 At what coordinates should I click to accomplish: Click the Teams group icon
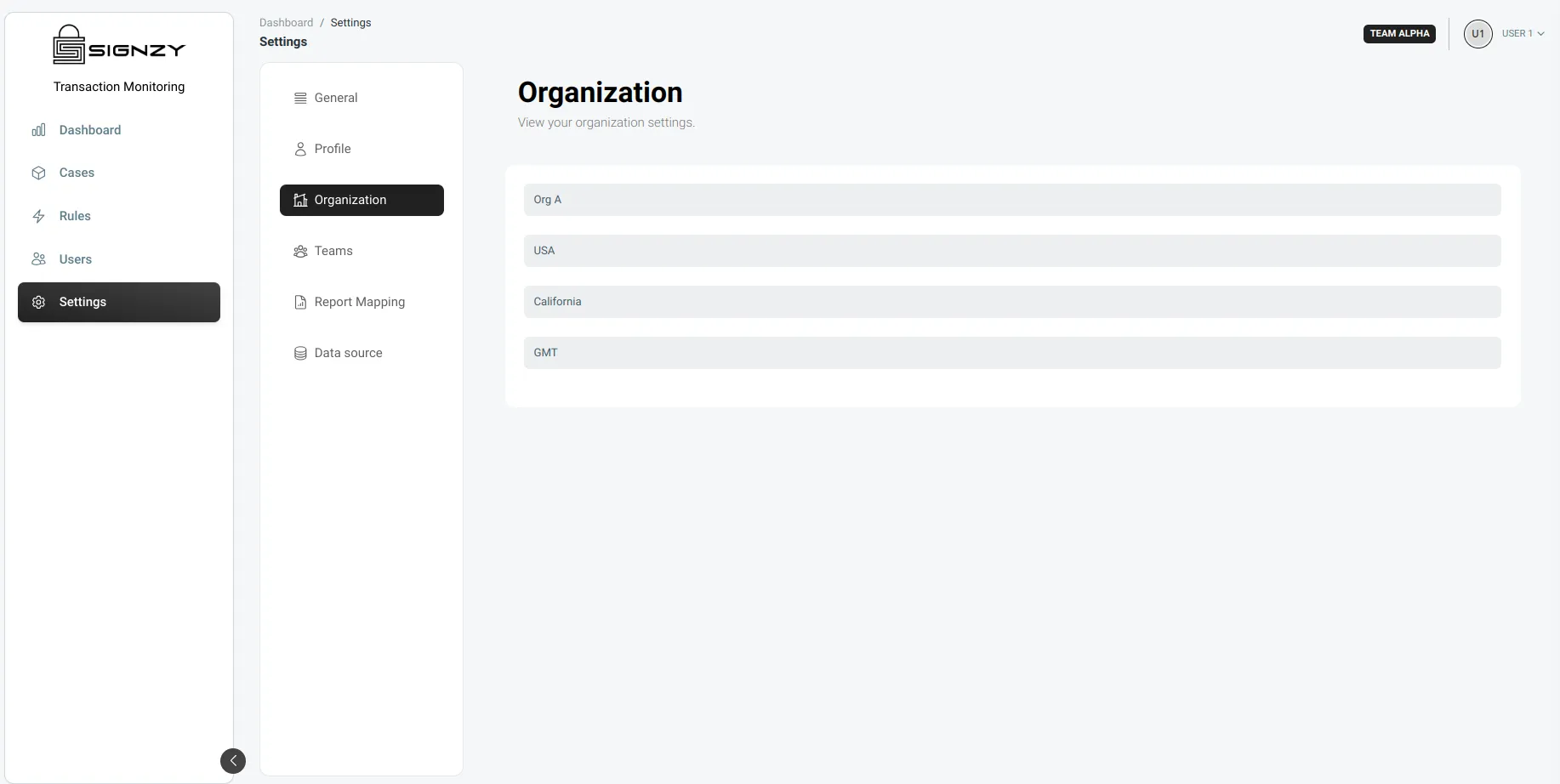(x=300, y=251)
